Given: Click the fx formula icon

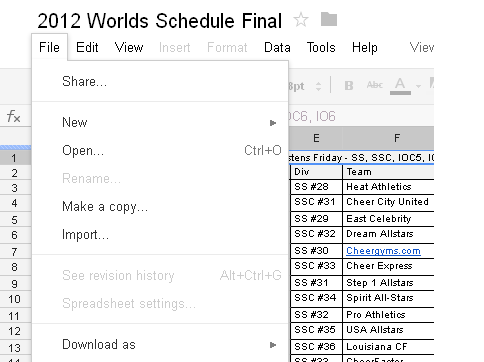Looking at the screenshot, I should [x=14, y=116].
